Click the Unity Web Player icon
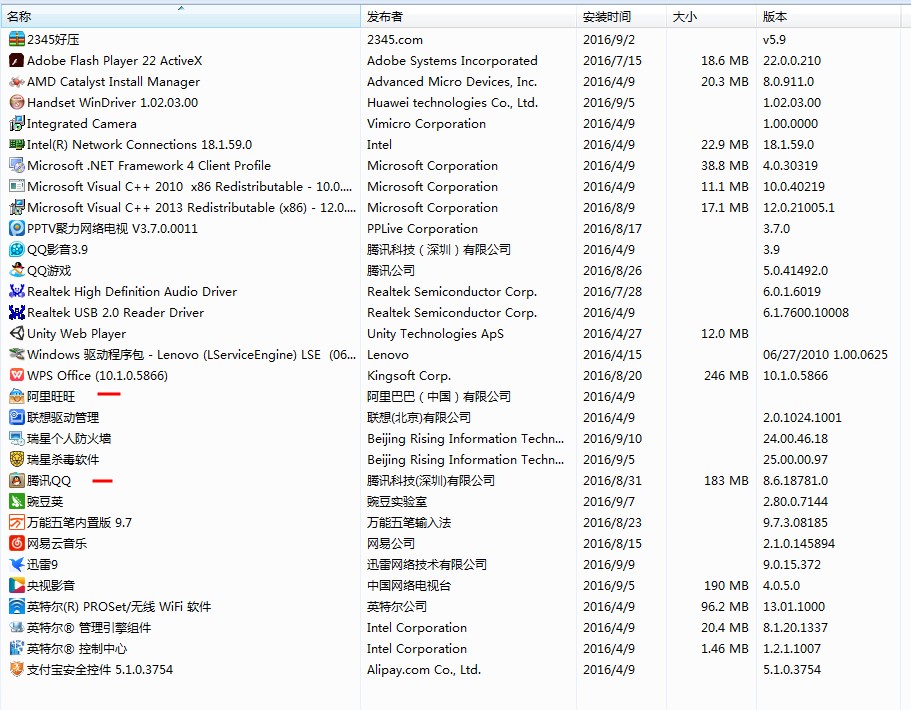 coord(17,334)
